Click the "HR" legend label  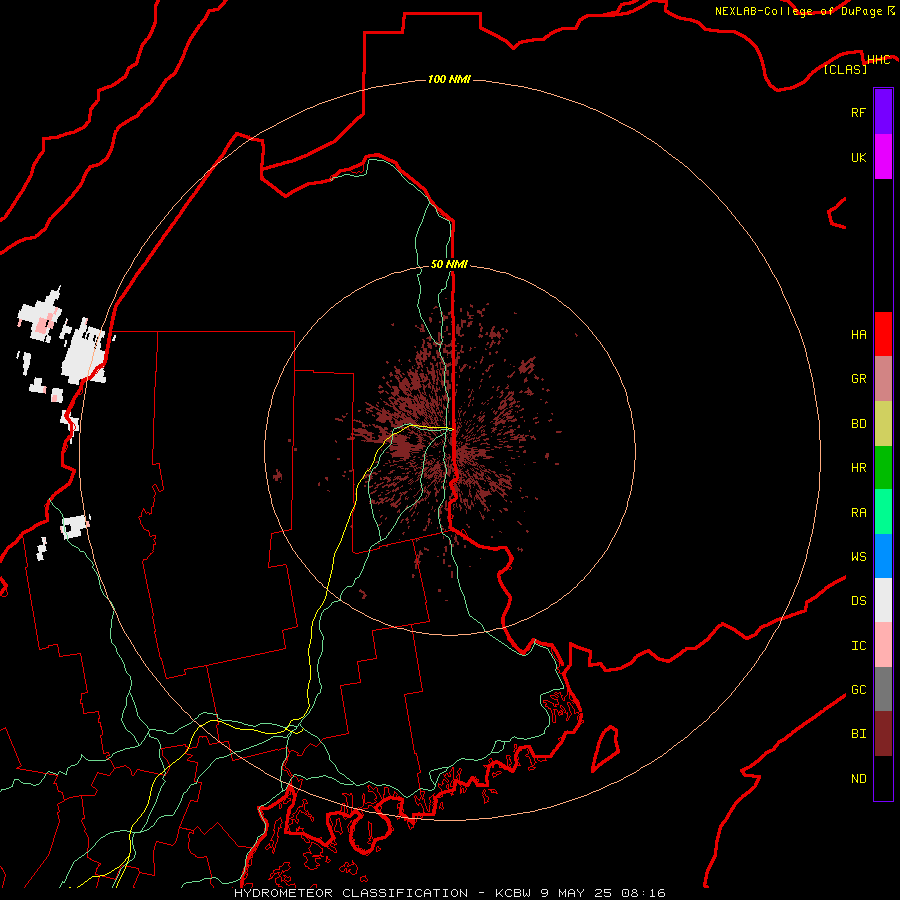click(858, 468)
